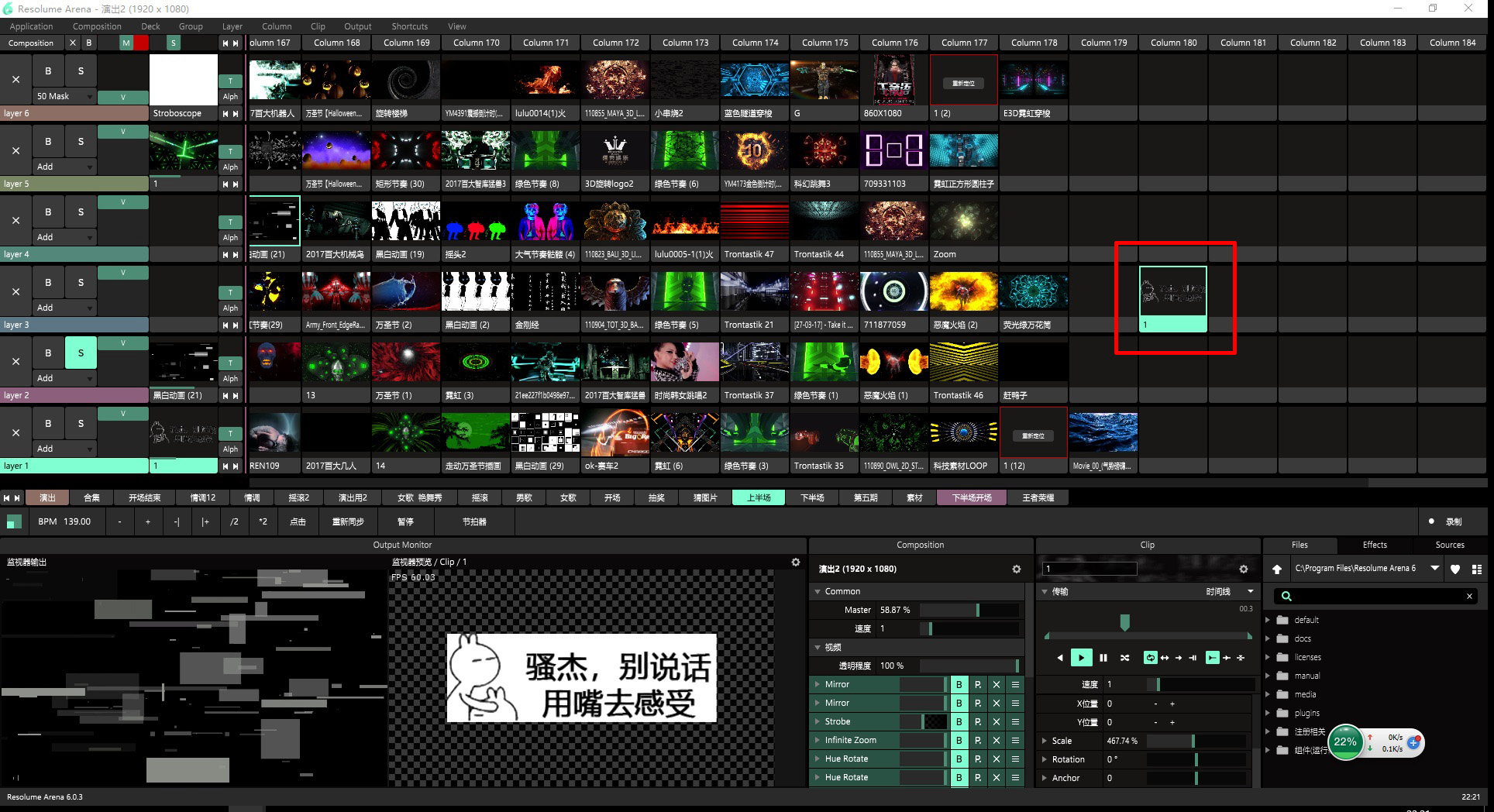
Task: Open the 50 Mask blend mode dropdown
Action: (90, 97)
